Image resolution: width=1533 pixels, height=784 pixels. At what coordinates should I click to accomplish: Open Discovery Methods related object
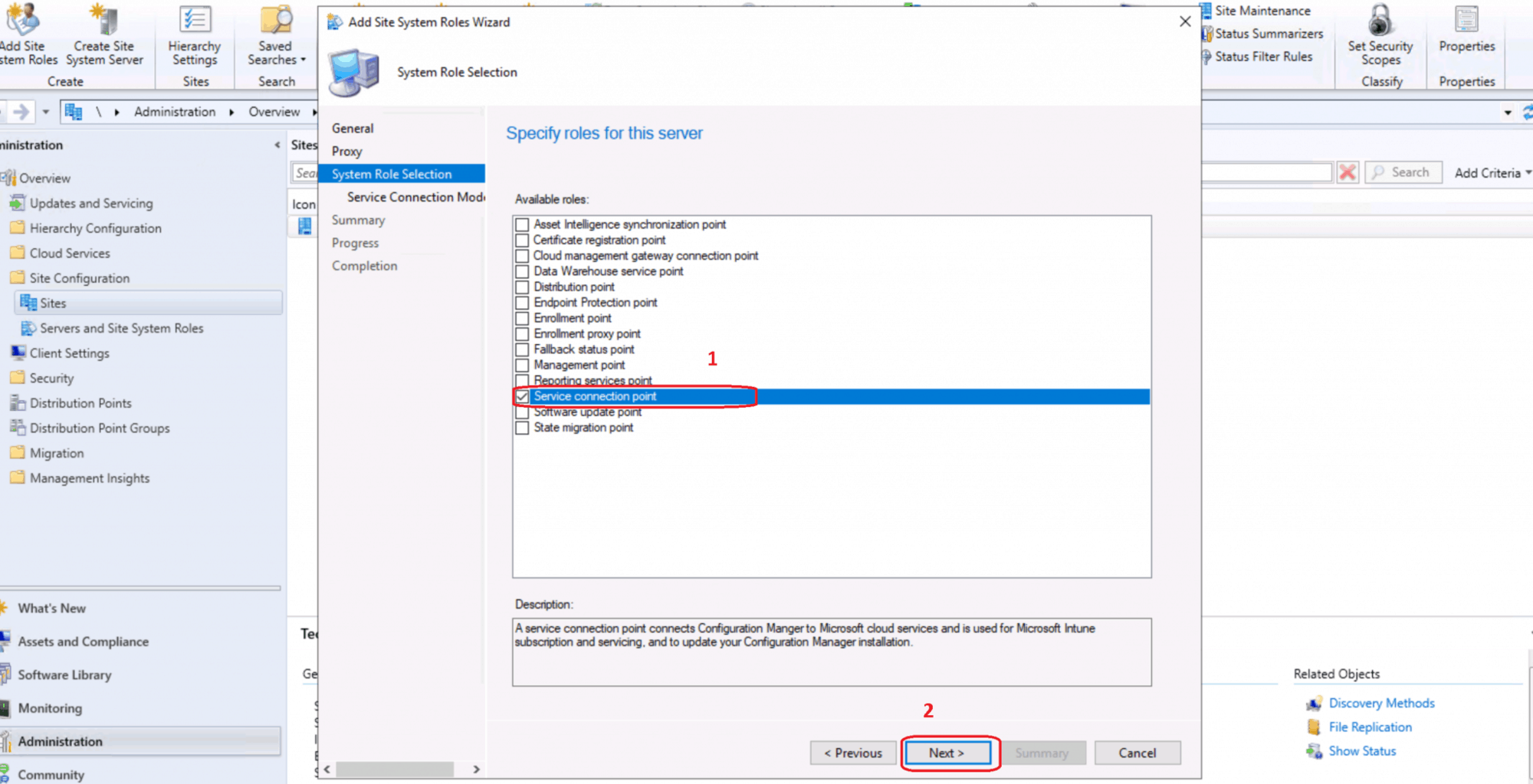click(x=1381, y=703)
